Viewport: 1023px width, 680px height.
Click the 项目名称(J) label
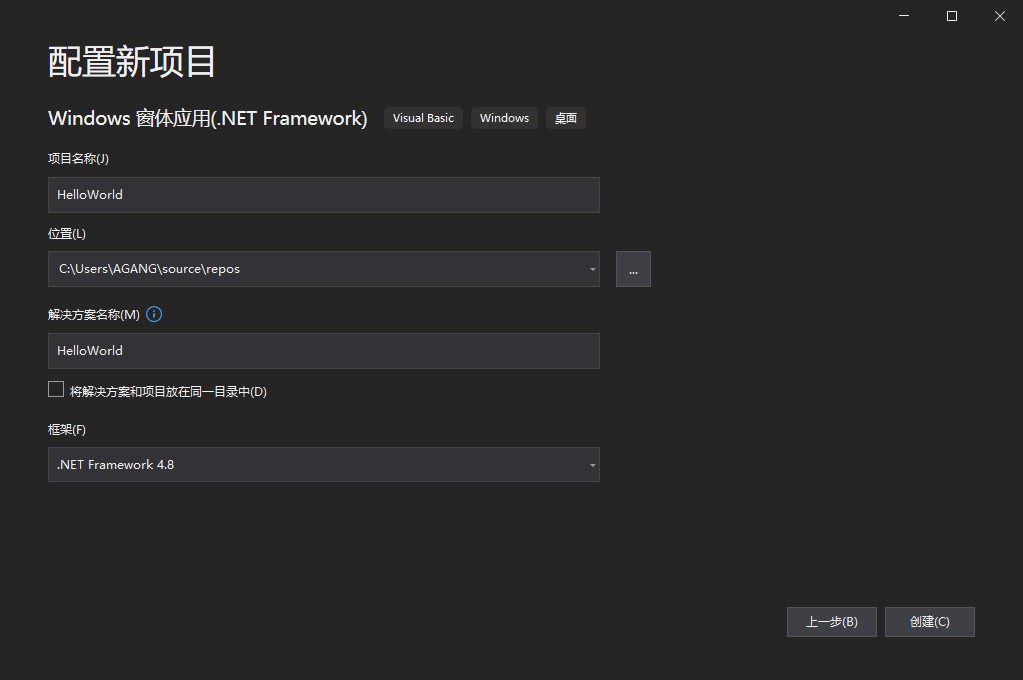(78, 158)
